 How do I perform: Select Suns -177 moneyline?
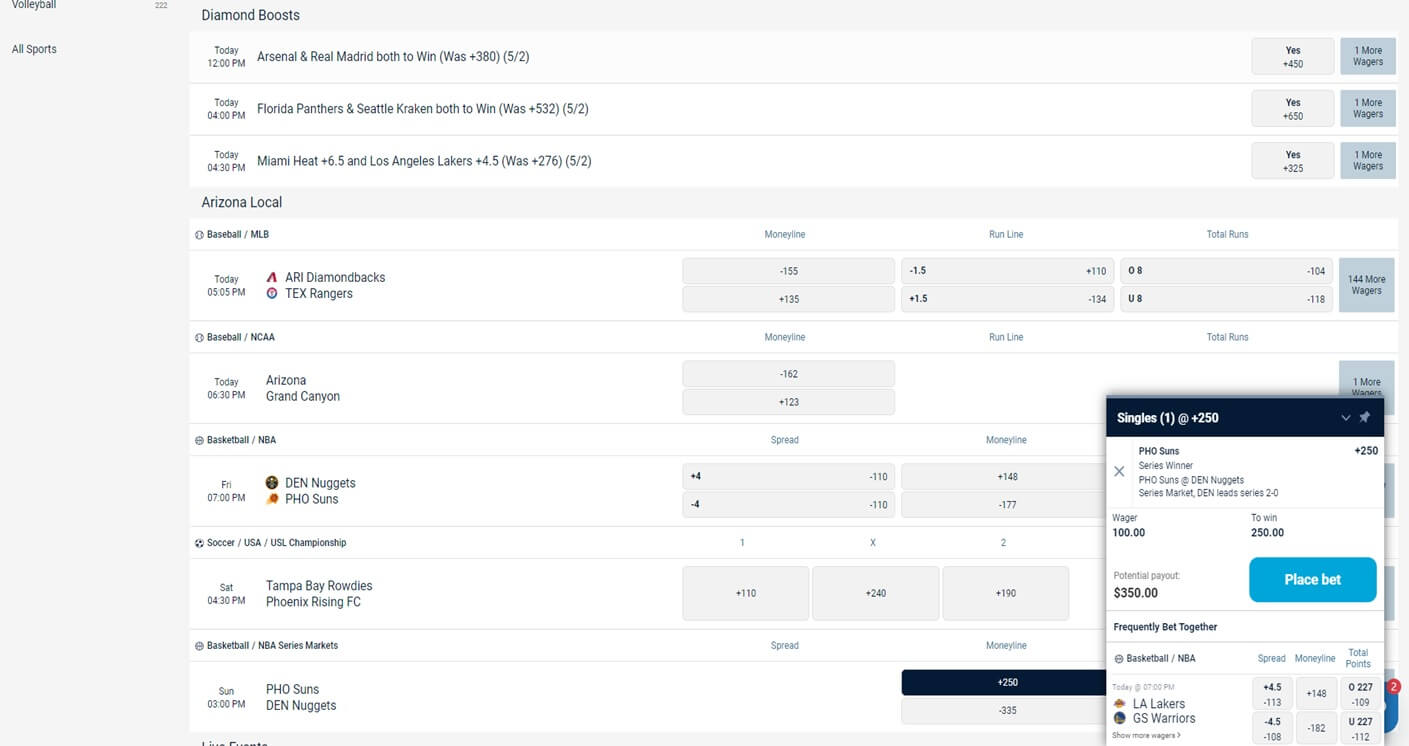1004,505
